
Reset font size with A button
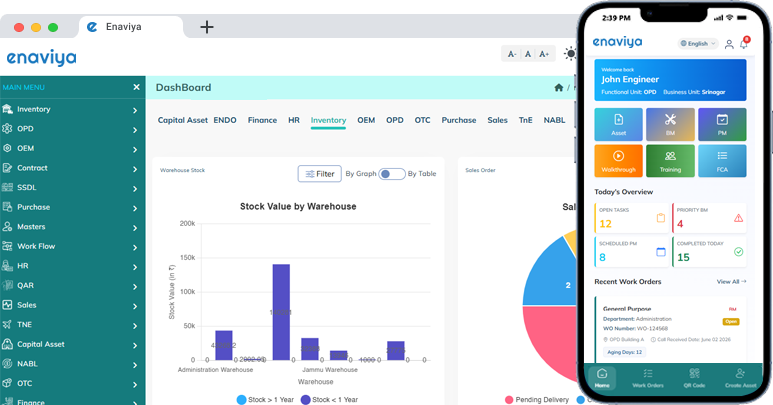pyautogui.click(x=528, y=54)
